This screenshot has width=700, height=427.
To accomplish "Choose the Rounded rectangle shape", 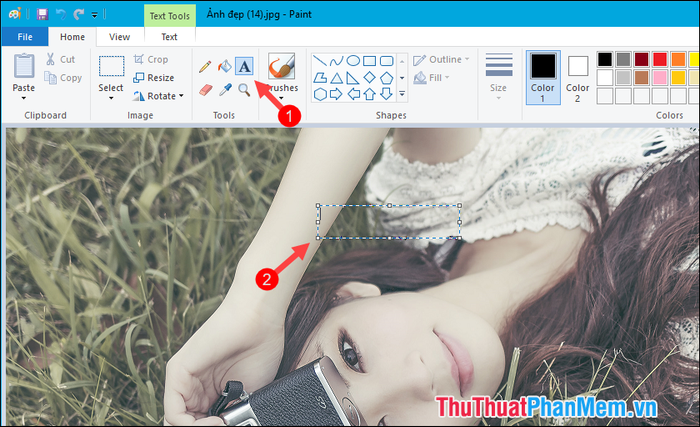I will point(386,61).
